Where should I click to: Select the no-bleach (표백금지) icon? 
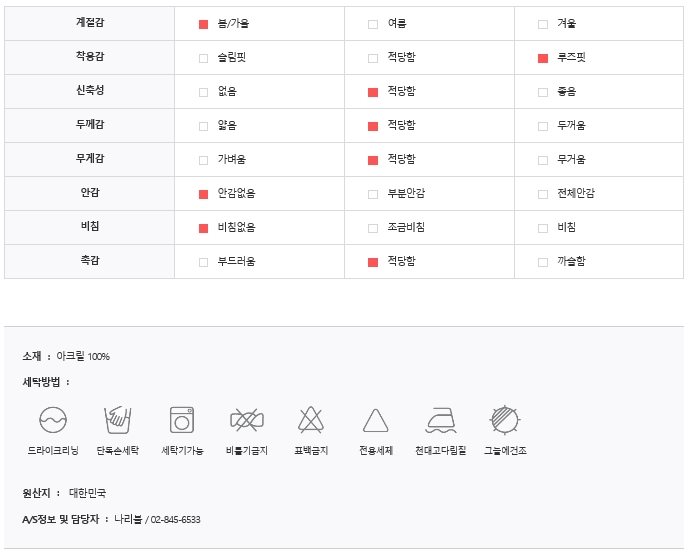[x=311, y=420]
